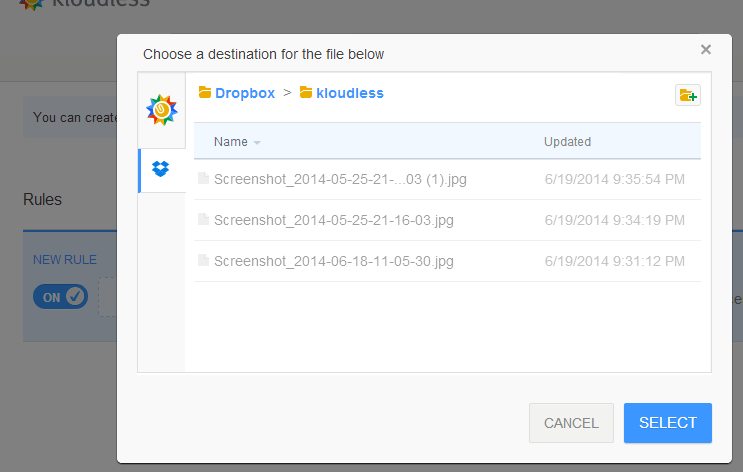Image resolution: width=743 pixels, height=472 pixels.
Task: Open the kloudless folder breadcrumb
Action: (350, 93)
